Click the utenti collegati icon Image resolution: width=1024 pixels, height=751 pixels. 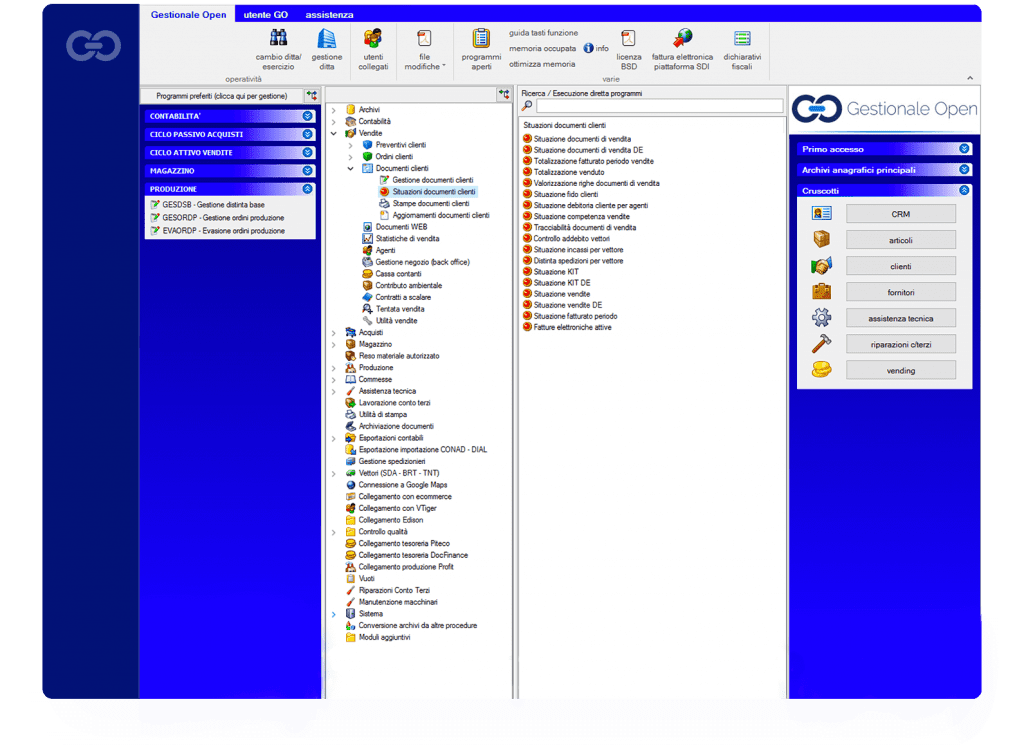[373, 38]
